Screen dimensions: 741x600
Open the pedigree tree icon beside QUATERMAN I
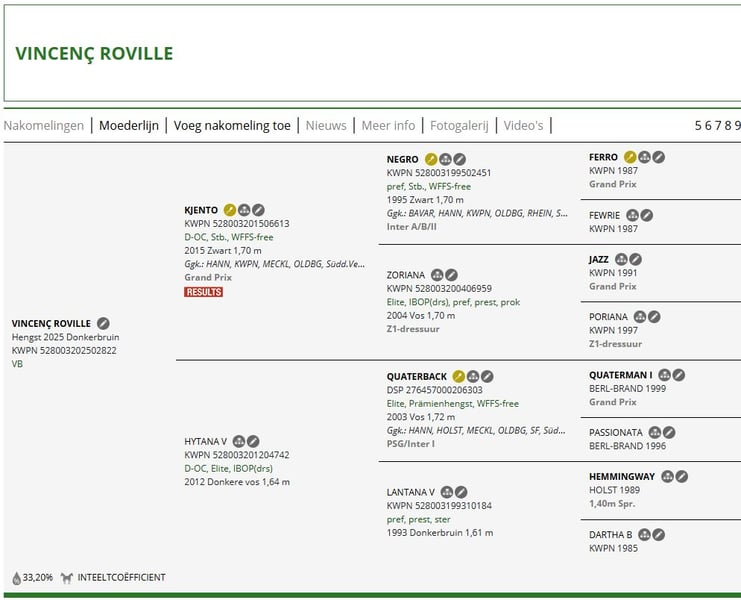click(x=665, y=375)
